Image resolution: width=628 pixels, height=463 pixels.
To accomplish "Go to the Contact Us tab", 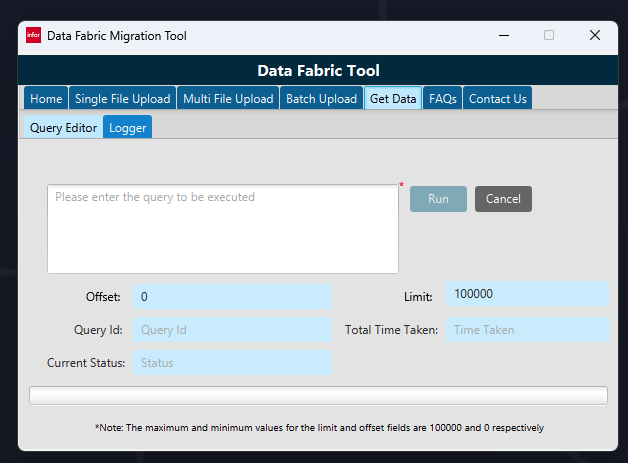I will [497, 98].
